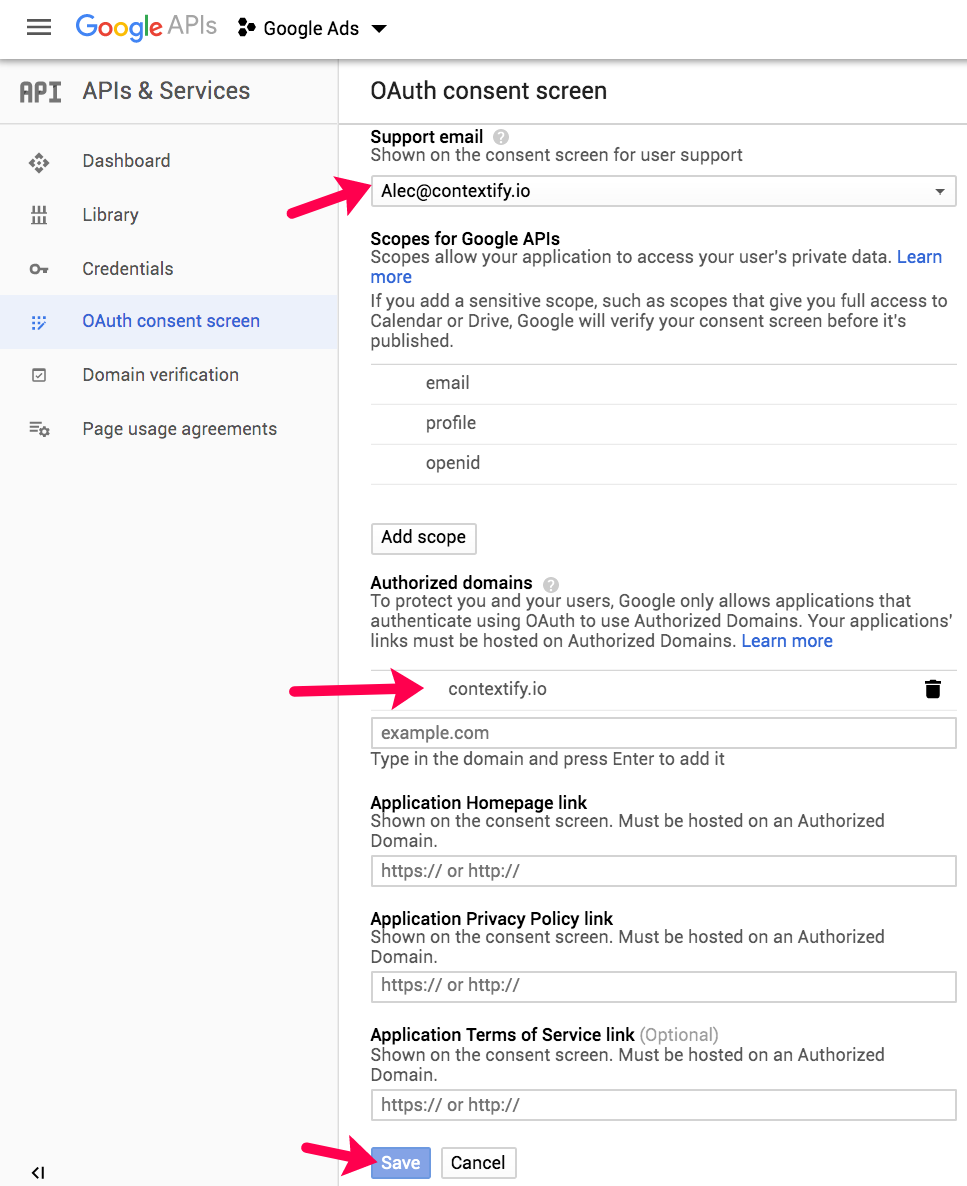Expand the Support email dropdown
Image resolution: width=967 pixels, height=1186 pixels.
tap(664, 191)
